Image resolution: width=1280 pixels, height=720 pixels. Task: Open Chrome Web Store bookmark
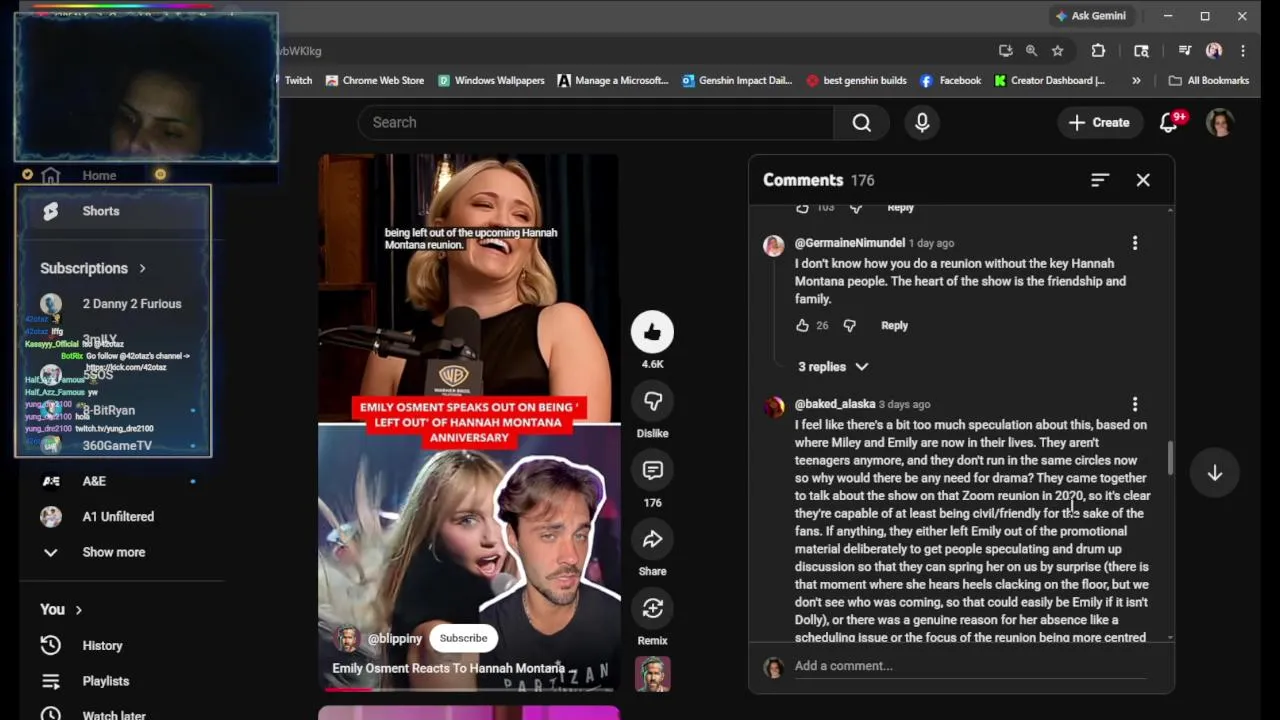[375, 80]
